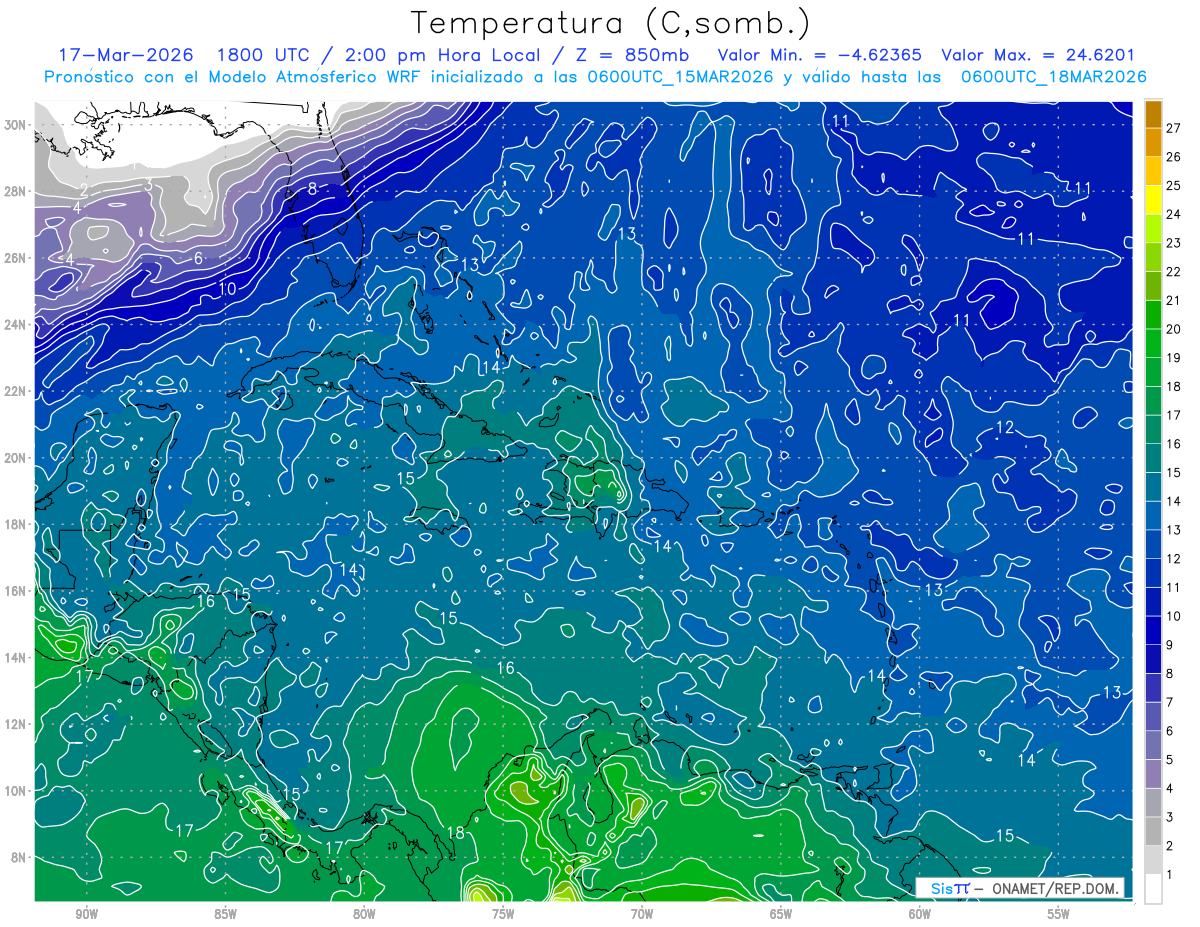This screenshot has height=927, width=1200.
Task: Select the "75W" longitude axis label
Action: (503, 914)
